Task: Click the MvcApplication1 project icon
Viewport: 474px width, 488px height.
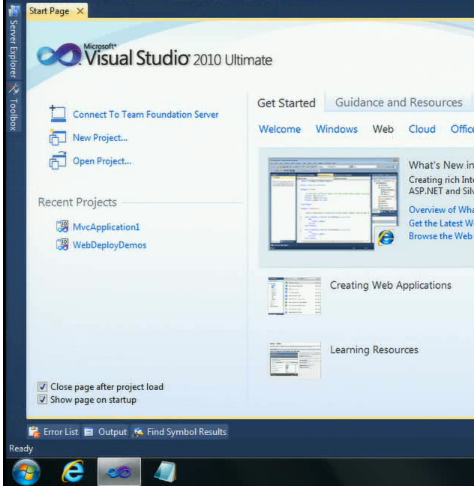Action: [62, 226]
